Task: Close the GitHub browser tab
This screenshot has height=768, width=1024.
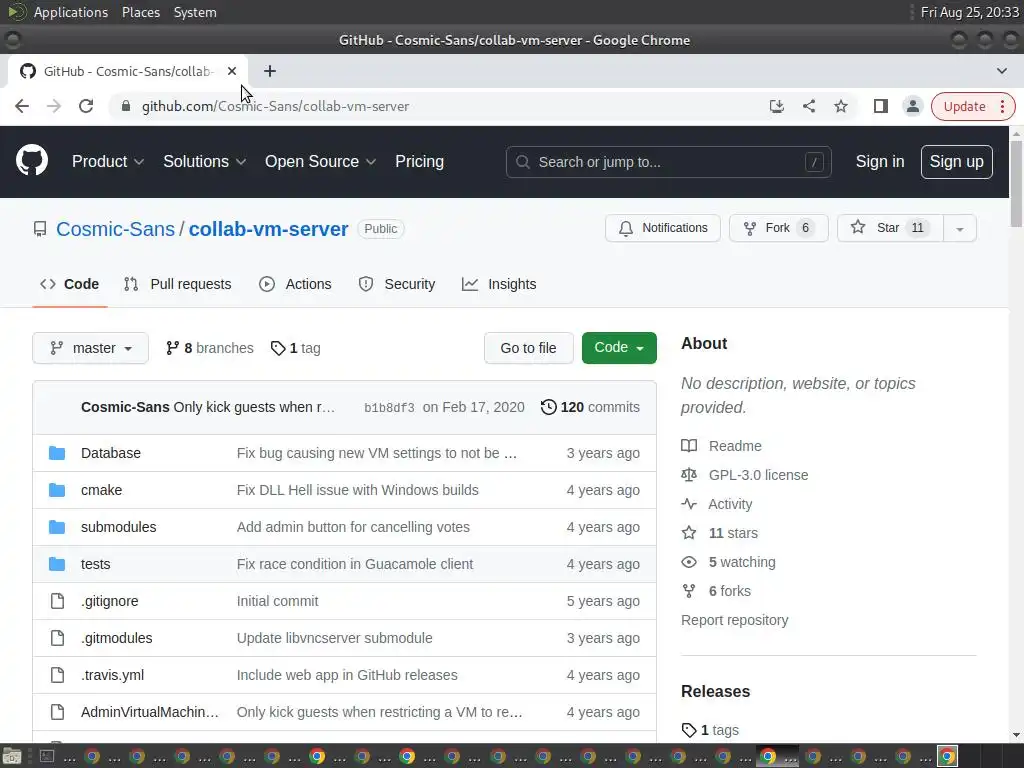Action: [232, 71]
